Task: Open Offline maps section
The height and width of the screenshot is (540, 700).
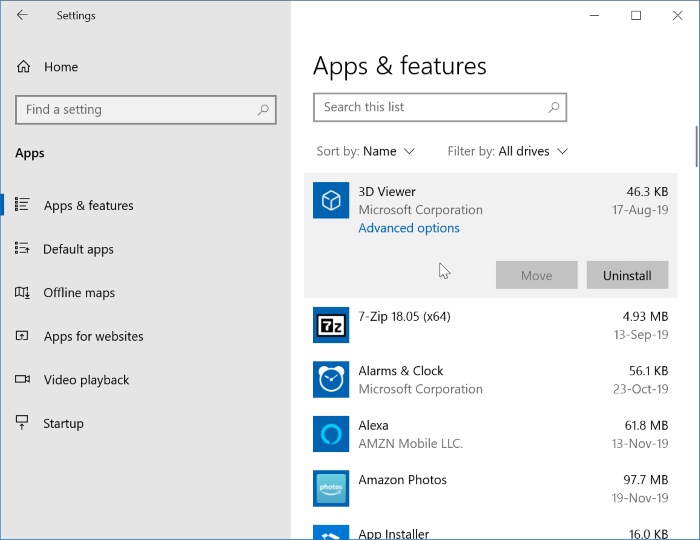Action: (x=79, y=293)
